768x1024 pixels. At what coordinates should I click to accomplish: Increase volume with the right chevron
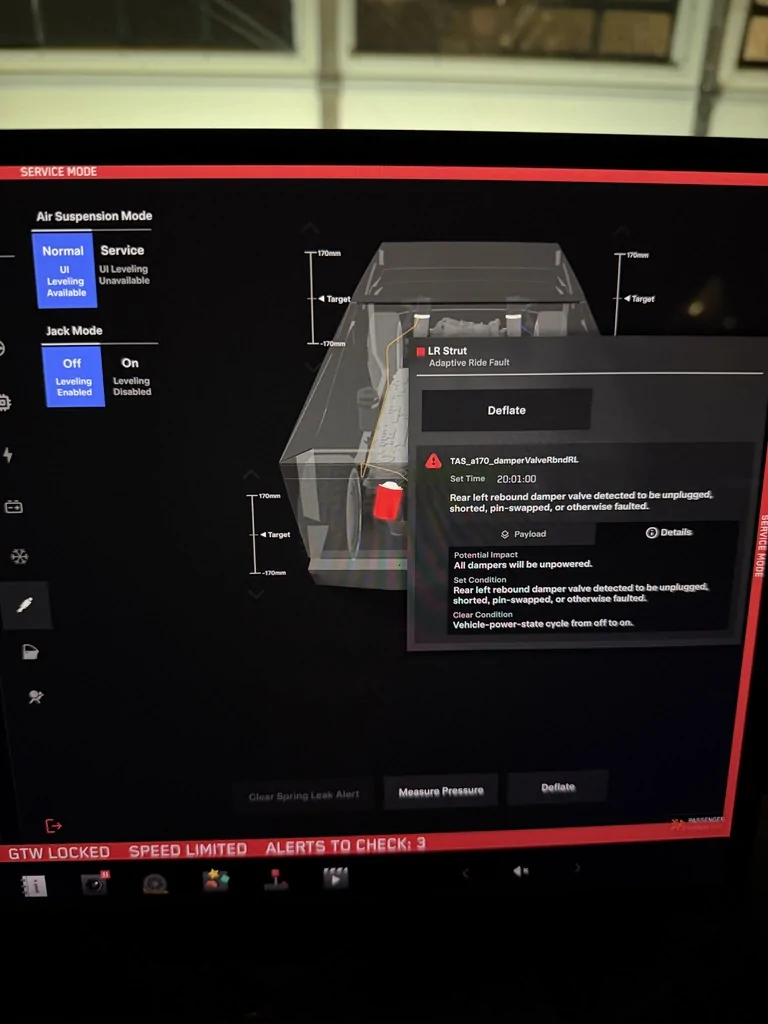tap(577, 869)
